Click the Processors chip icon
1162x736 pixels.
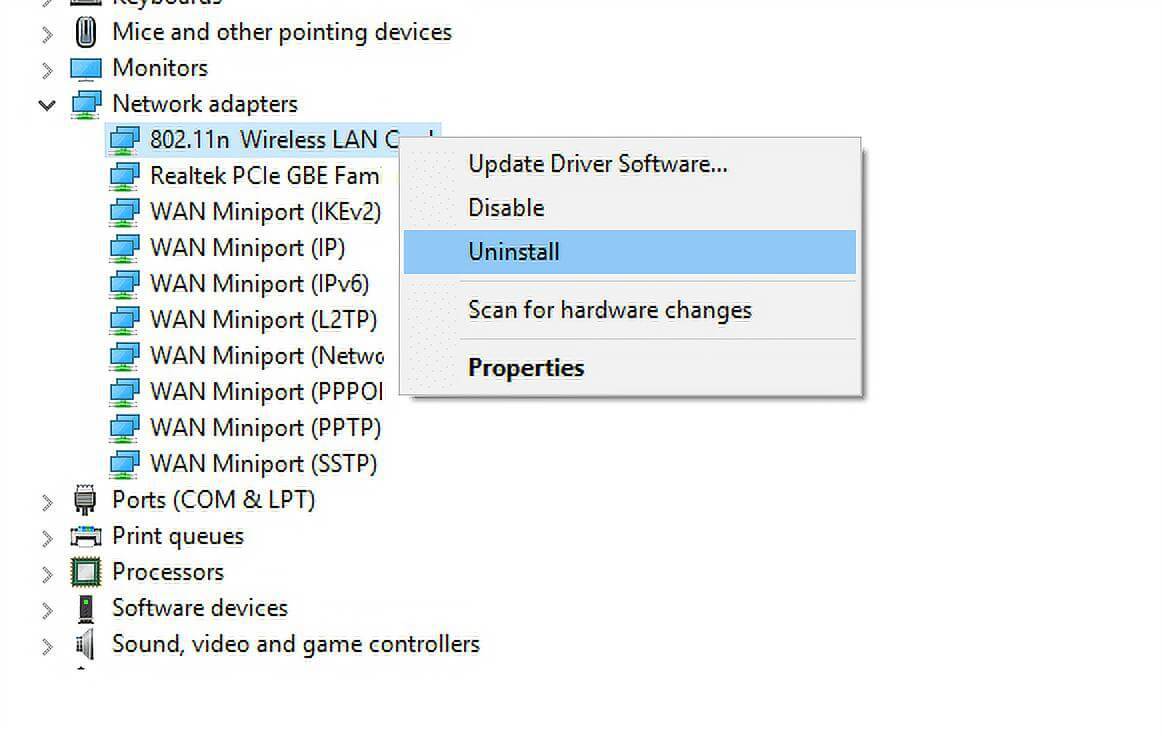[86, 572]
